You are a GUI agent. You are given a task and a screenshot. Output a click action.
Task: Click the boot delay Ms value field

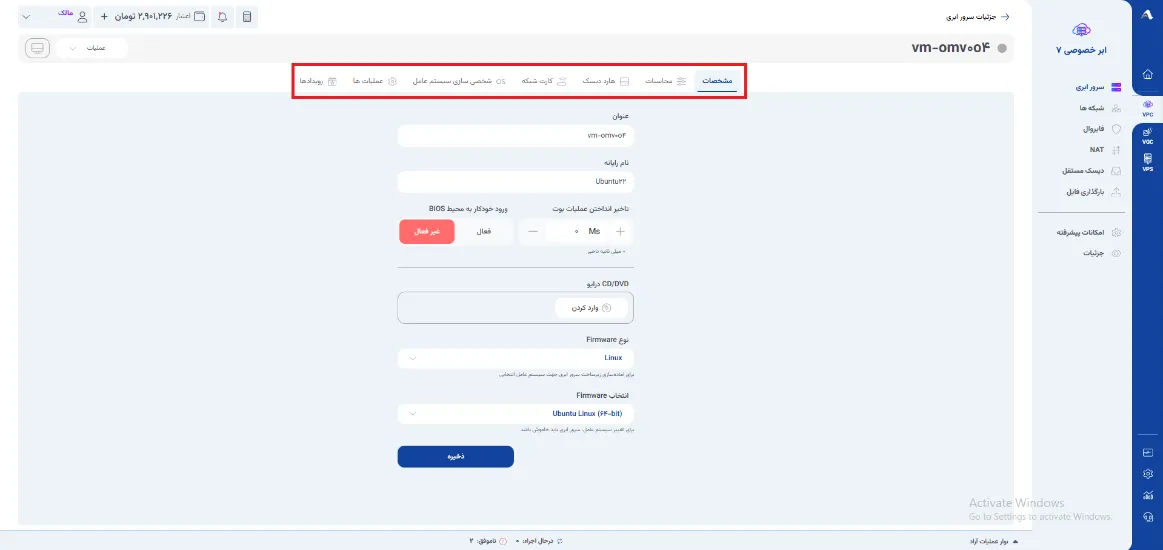[x=577, y=232]
